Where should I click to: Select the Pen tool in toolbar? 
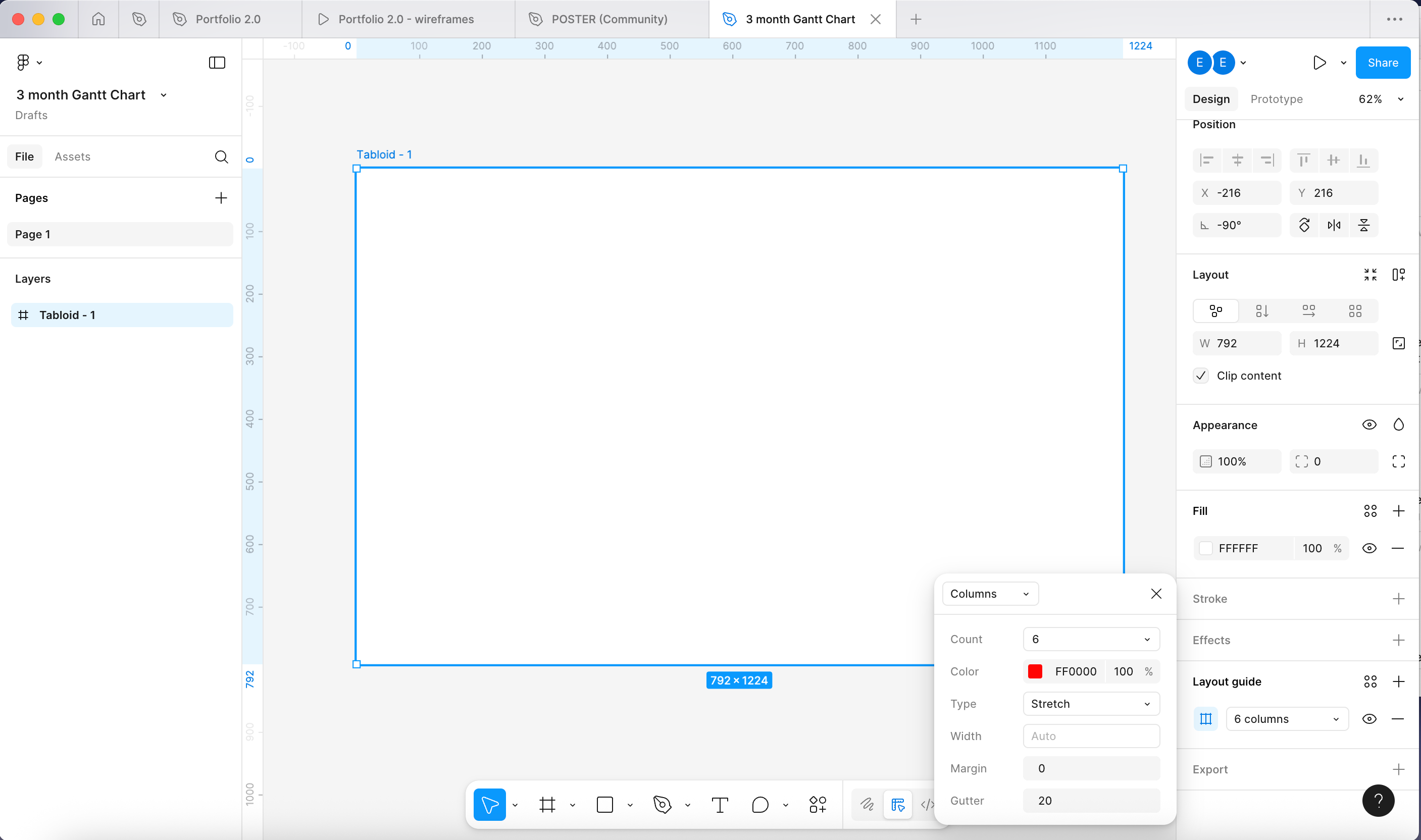tap(662, 804)
